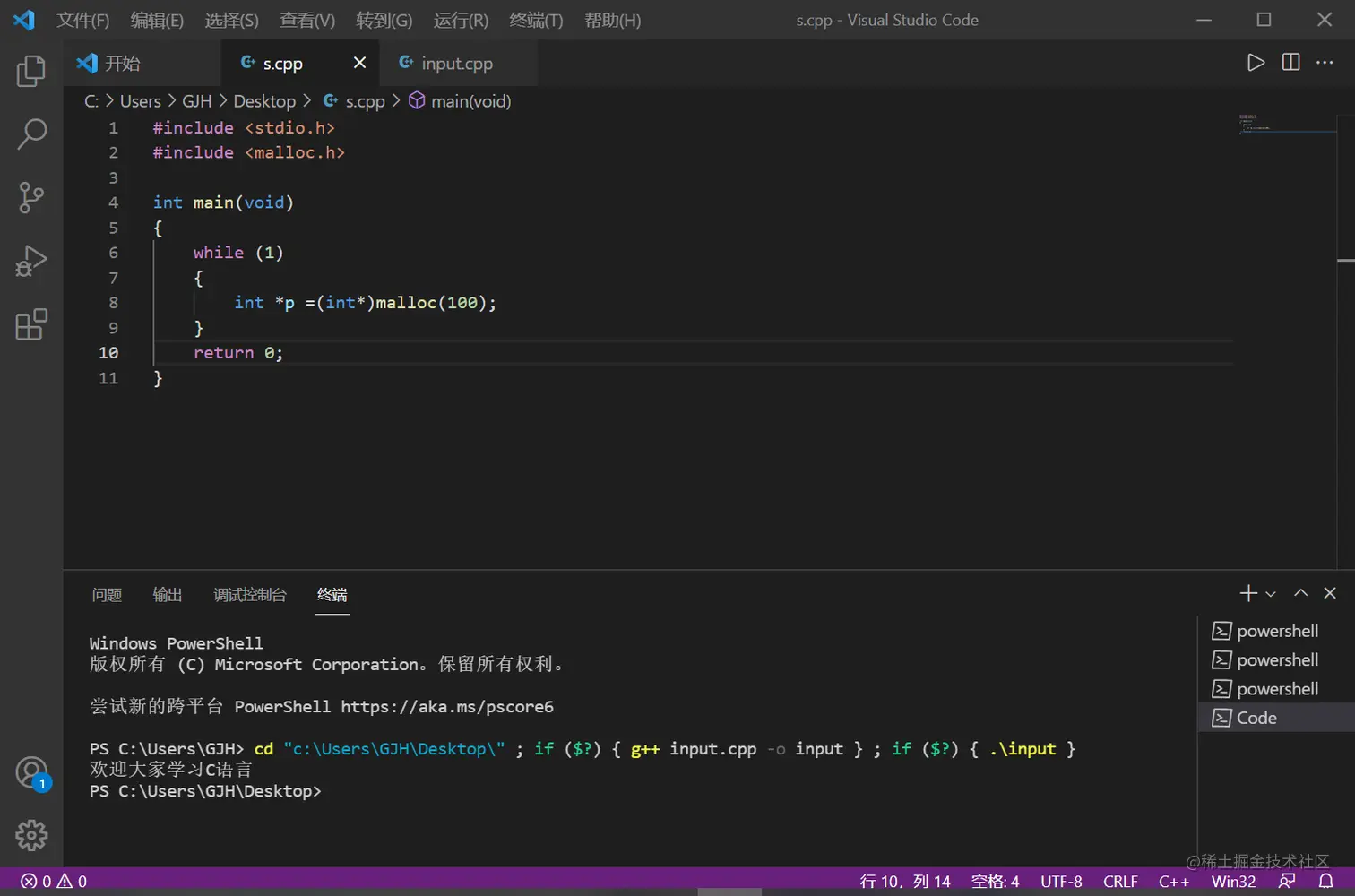Change indentation via 空格: 4

click(x=996, y=882)
